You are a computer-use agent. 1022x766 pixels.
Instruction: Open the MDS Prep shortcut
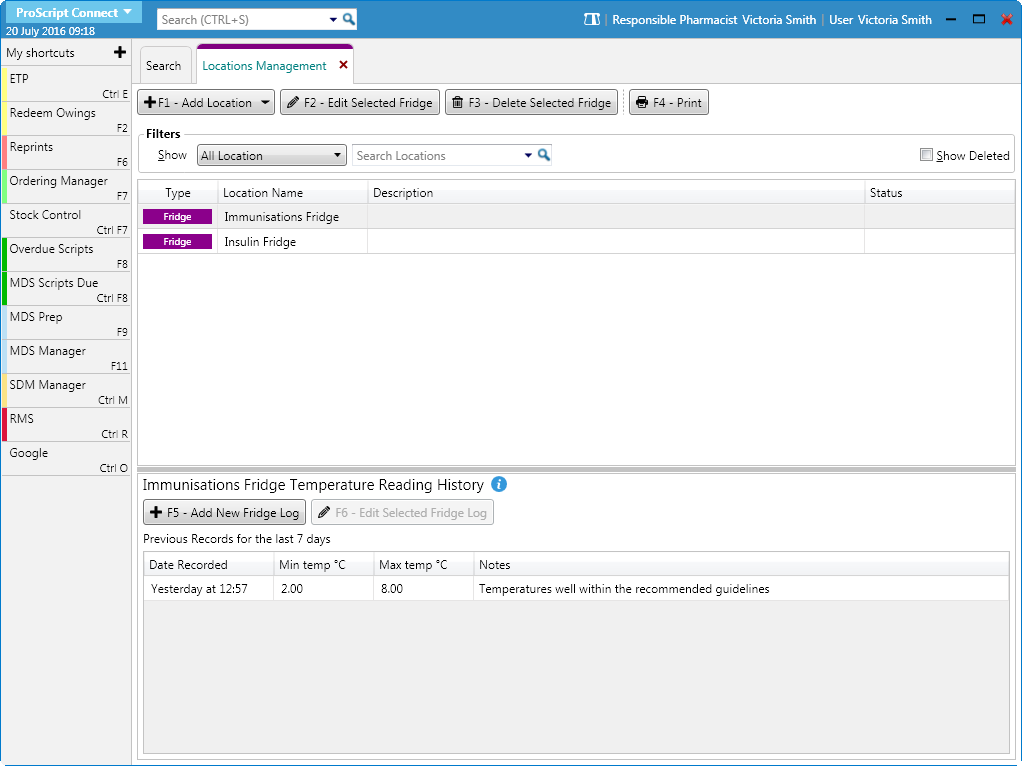(x=66, y=323)
